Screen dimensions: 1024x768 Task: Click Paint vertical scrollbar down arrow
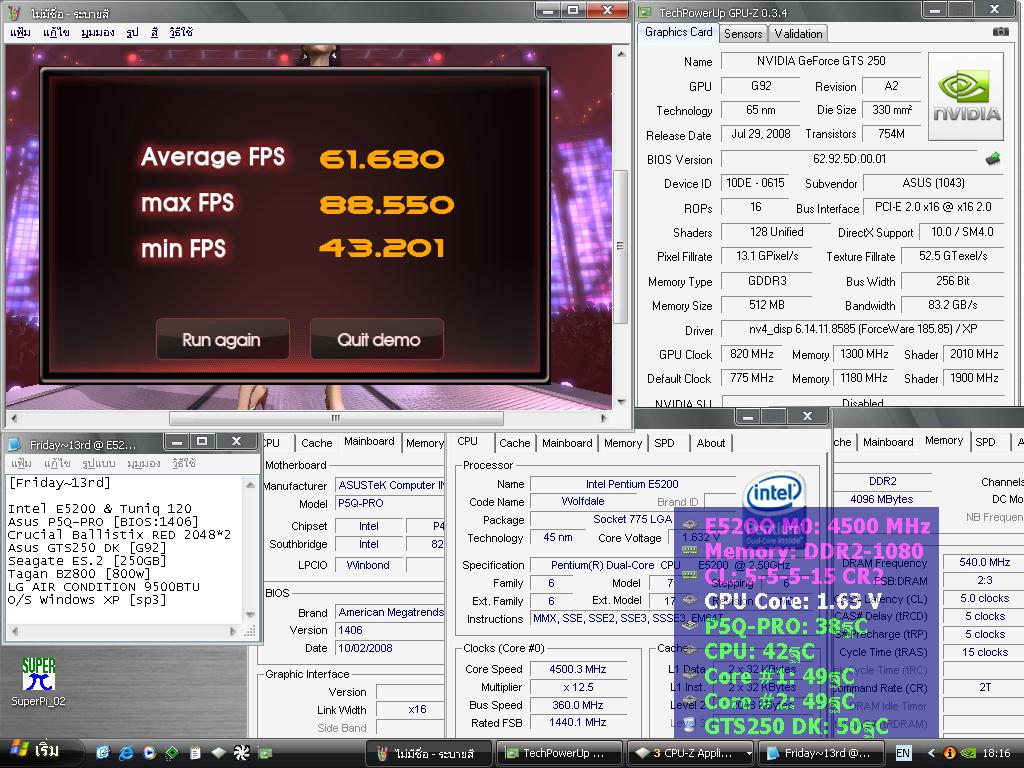(621, 402)
